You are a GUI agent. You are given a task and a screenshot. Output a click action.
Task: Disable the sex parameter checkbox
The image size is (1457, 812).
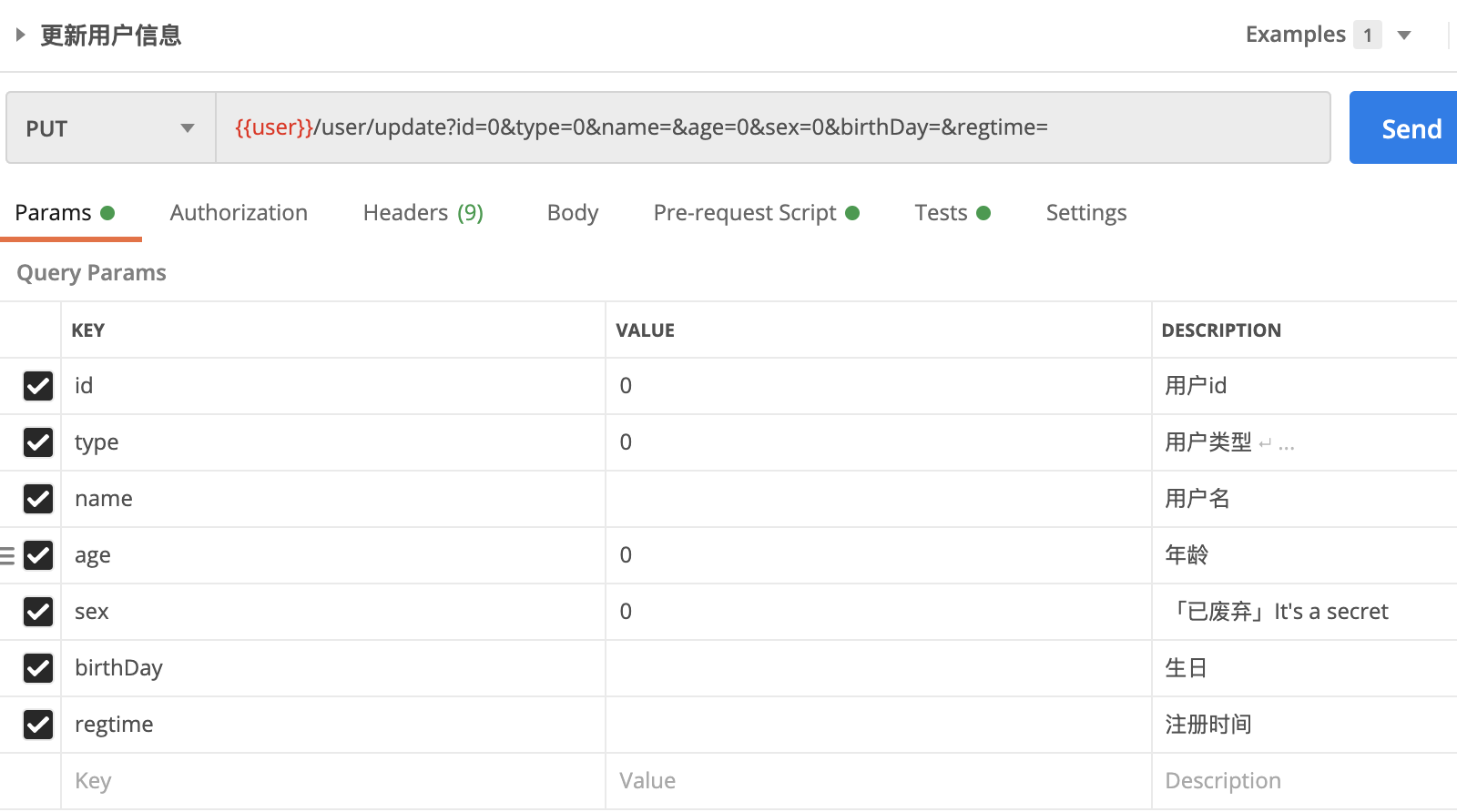tap(38, 612)
